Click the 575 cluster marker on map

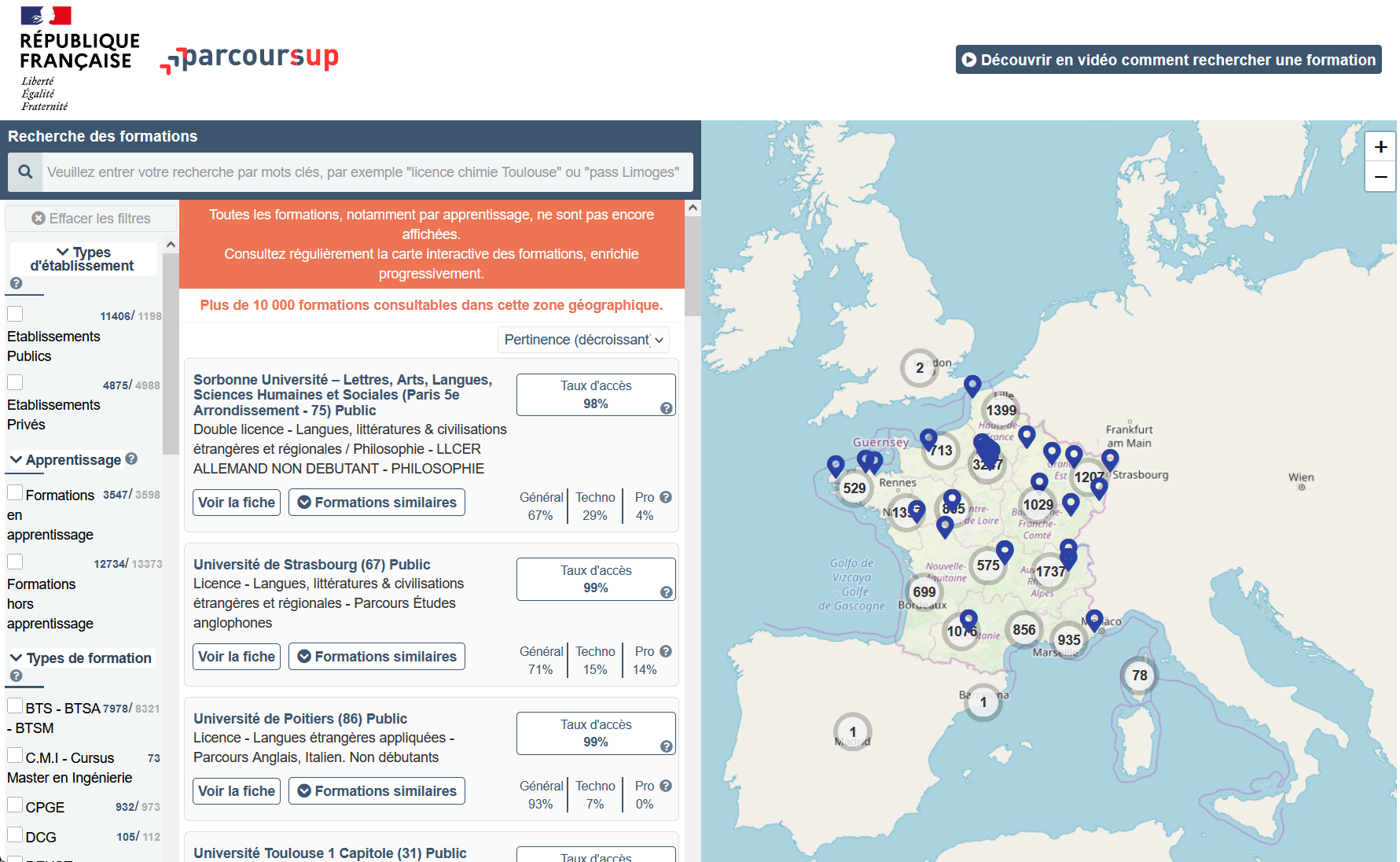(988, 565)
